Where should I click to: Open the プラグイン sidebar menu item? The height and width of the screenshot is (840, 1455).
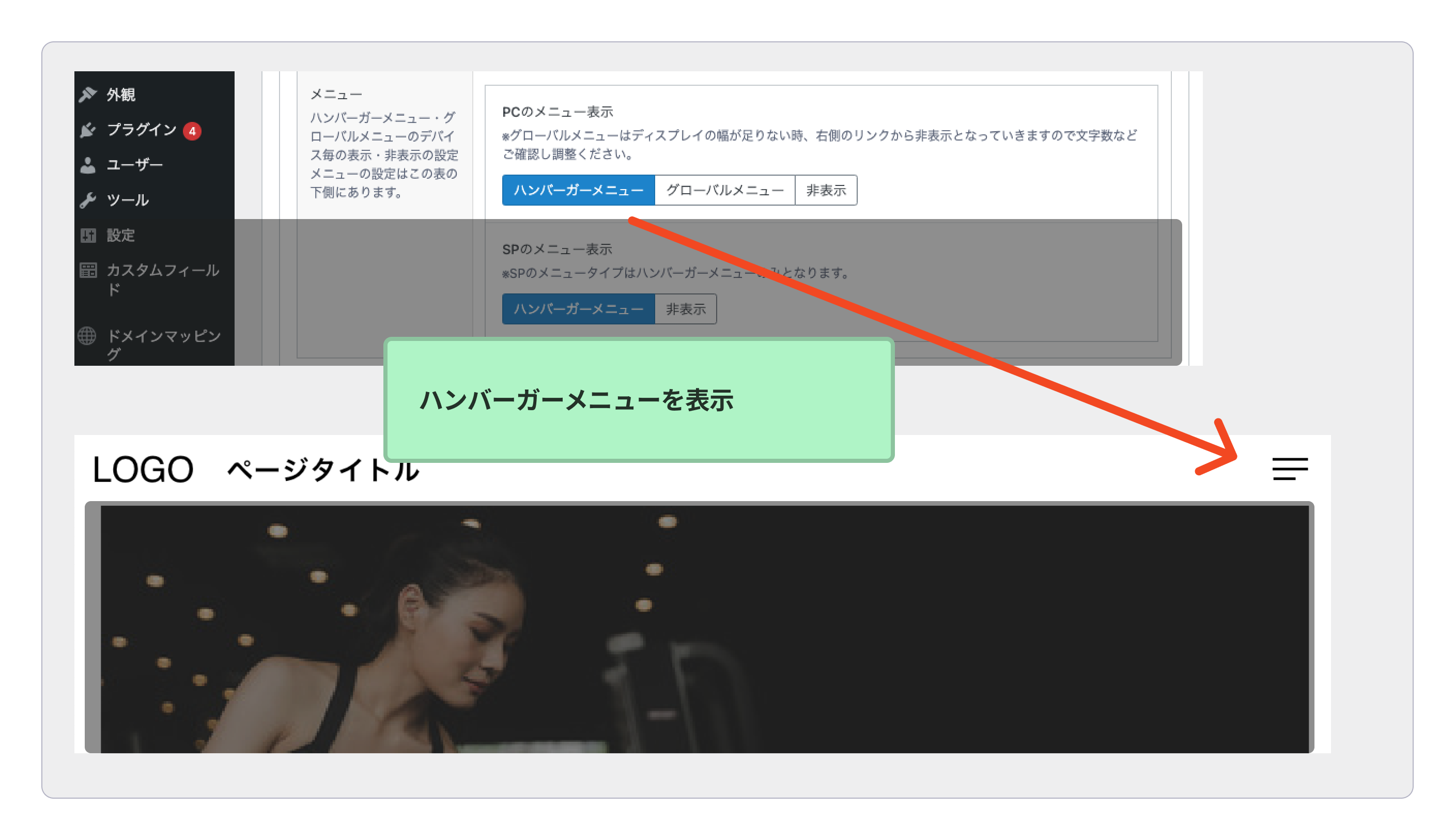point(142,130)
